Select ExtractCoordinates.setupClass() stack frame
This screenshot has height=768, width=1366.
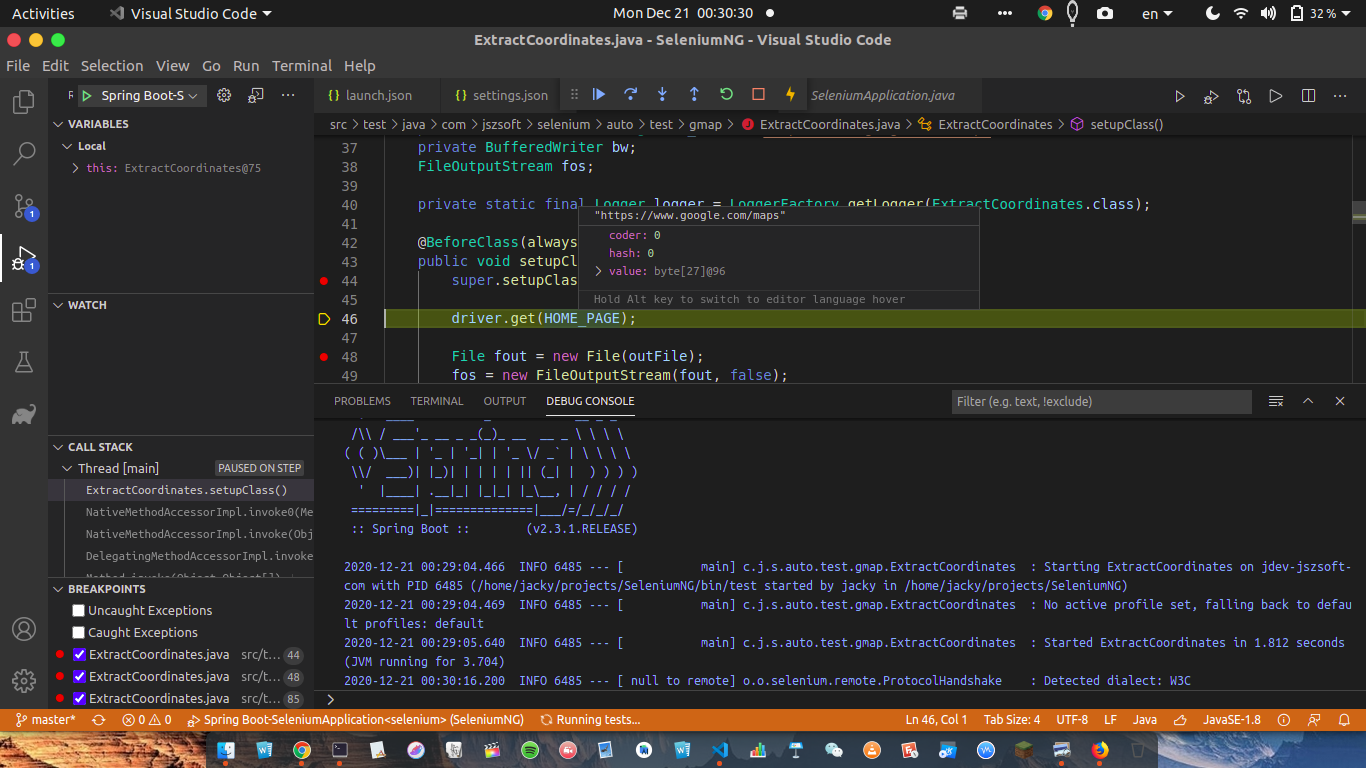tap(181, 490)
